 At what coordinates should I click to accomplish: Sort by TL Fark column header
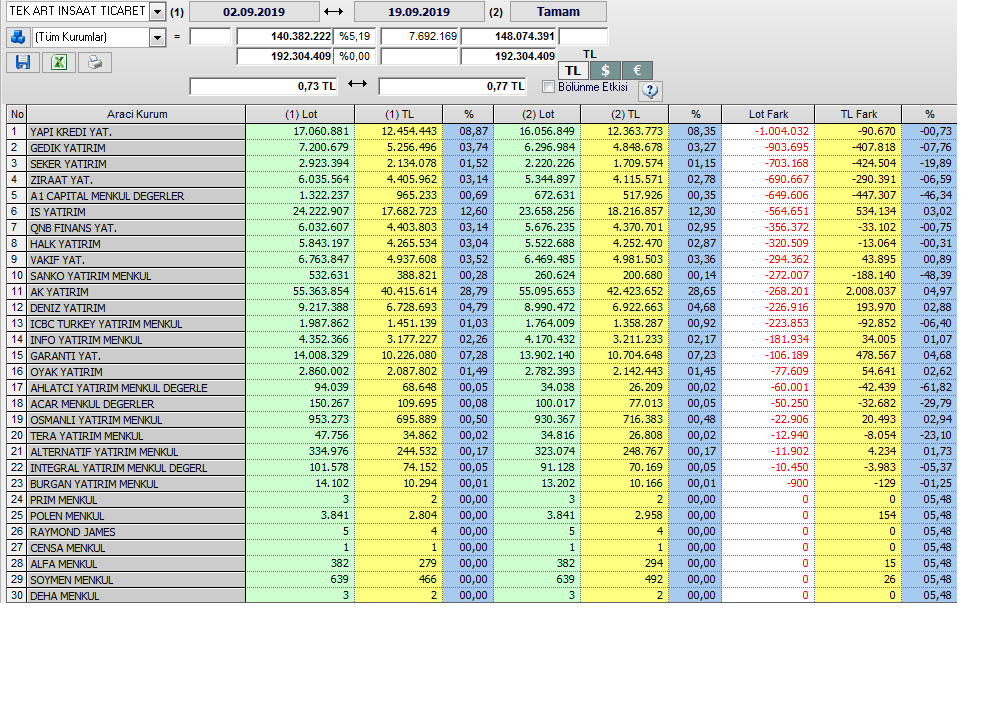pos(858,114)
